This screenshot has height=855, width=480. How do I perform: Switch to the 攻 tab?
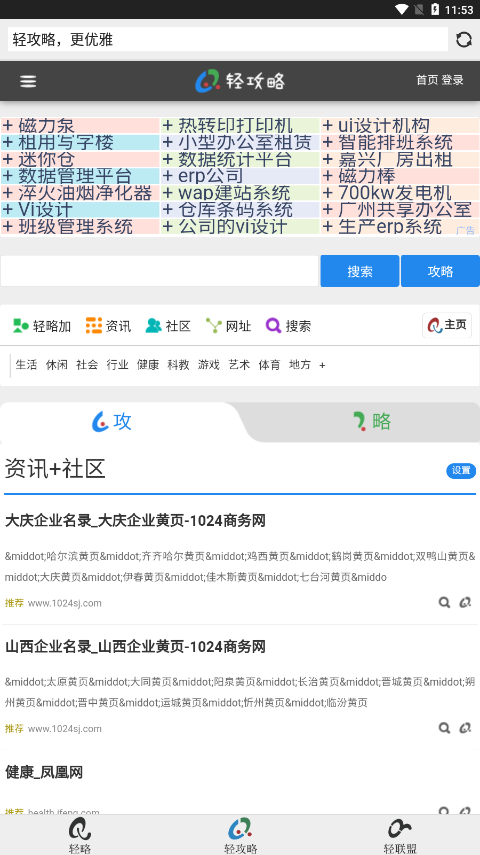112,422
